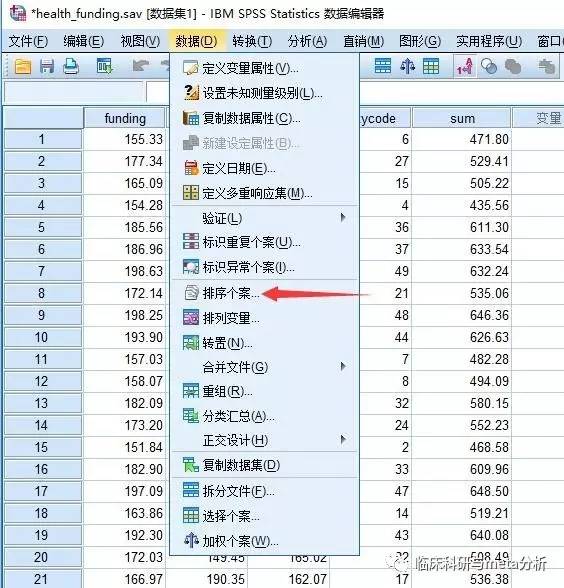This screenshot has height=588, width=564.
Task: Click the Weight Cases scale icon
Action: point(407,66)
